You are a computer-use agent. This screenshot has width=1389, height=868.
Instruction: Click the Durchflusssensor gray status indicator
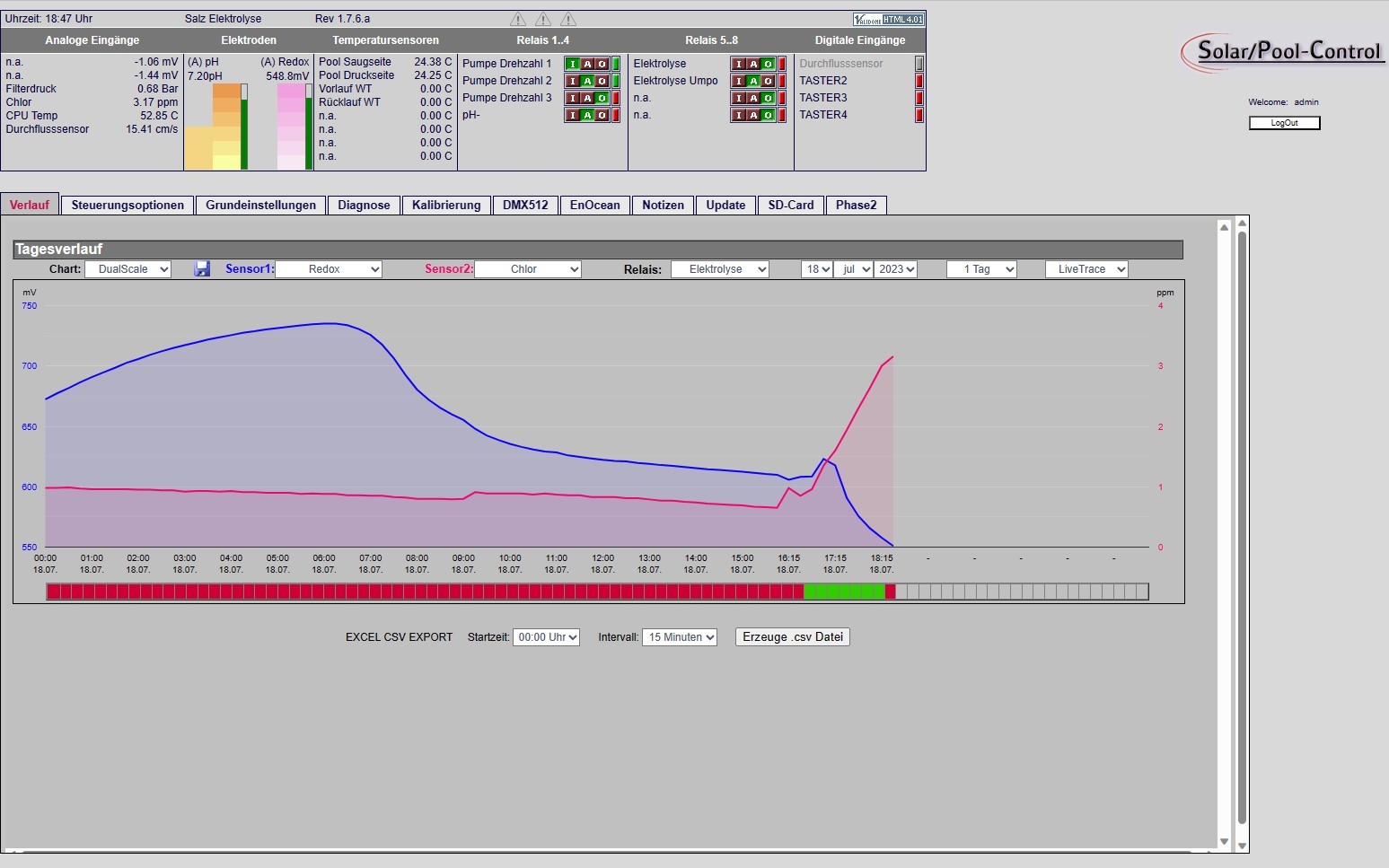[x=919, y=64]
